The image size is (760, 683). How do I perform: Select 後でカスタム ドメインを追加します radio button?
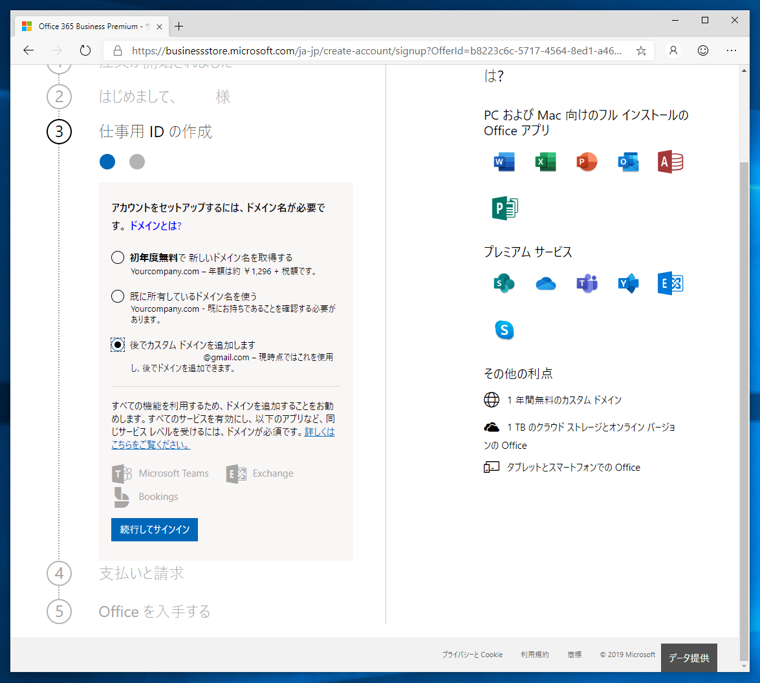[x=117, y=345]
